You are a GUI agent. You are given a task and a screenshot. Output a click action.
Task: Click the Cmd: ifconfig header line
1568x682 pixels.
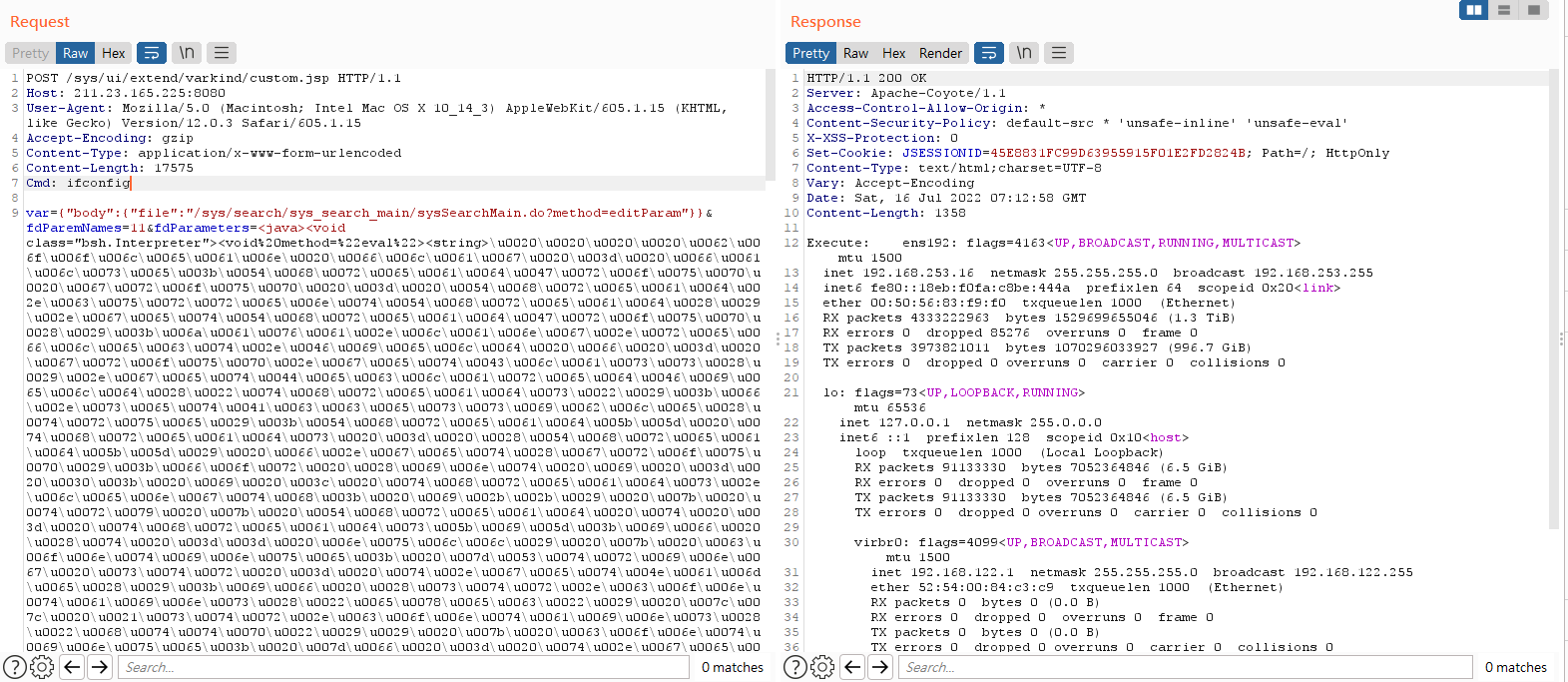(x=78, y=183)
